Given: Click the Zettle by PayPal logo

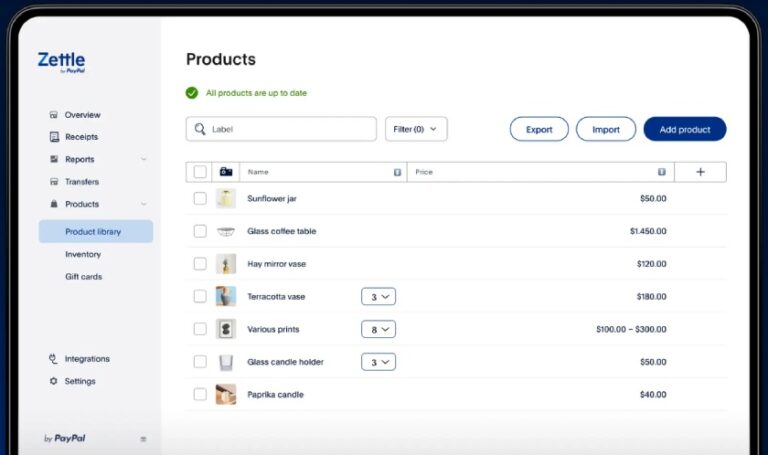Looking at the screenshot, I should [x=61, y=62].
